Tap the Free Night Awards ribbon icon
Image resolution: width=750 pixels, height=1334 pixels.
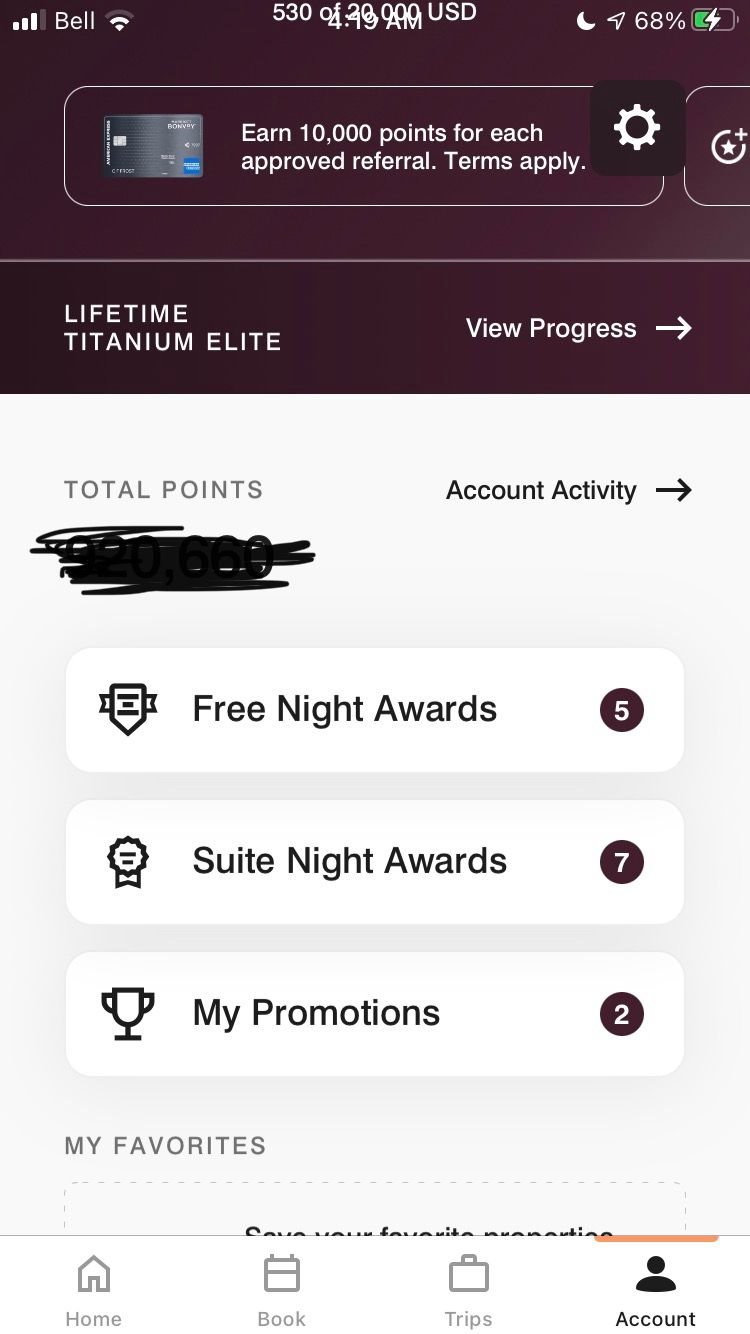click(x=128, y=710)
